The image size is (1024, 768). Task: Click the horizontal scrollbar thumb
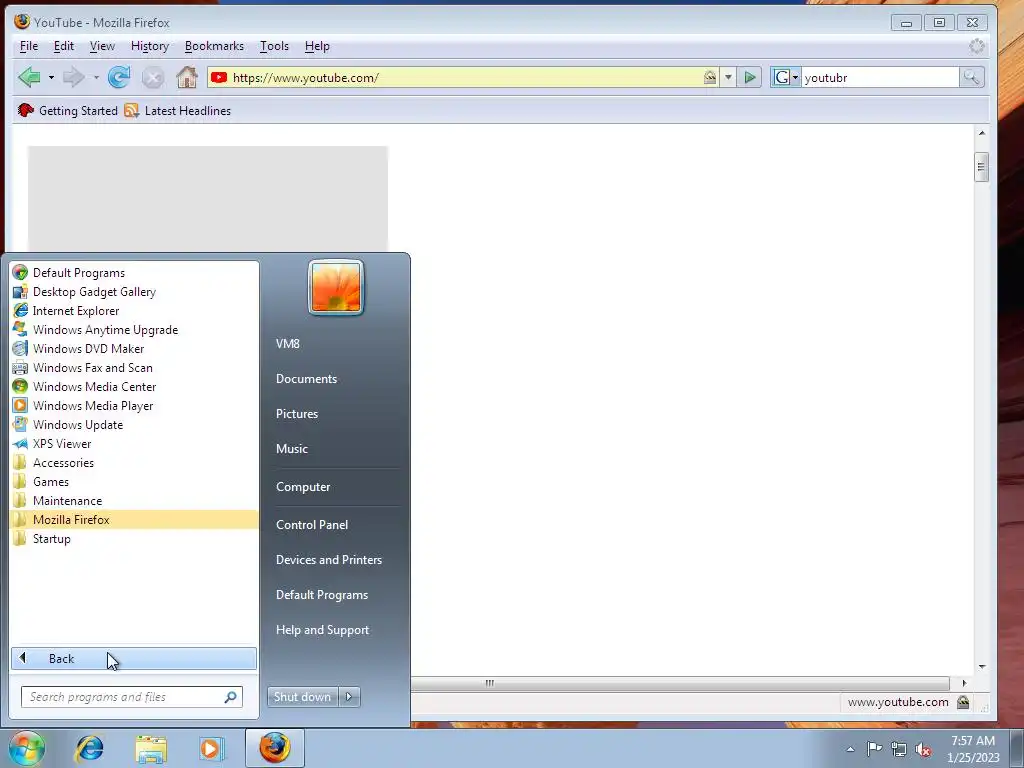pos(680,683)
